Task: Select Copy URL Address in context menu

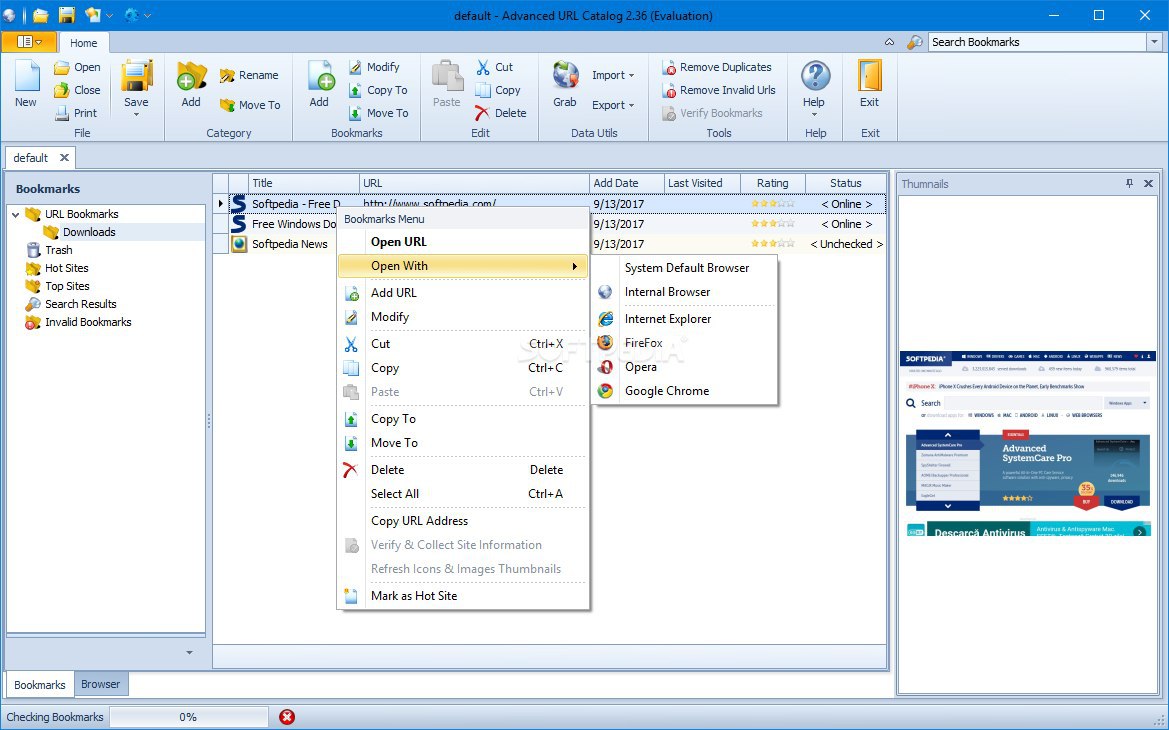Action: pos(419,521)
